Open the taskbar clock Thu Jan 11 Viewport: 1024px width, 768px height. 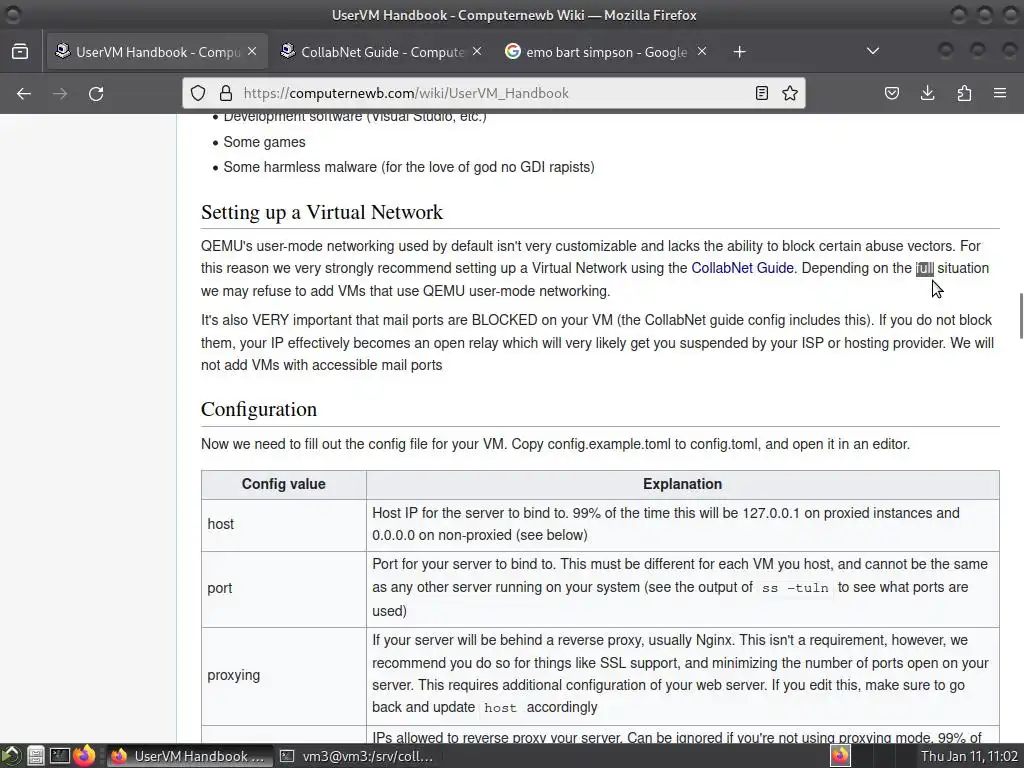pos(969,756)
